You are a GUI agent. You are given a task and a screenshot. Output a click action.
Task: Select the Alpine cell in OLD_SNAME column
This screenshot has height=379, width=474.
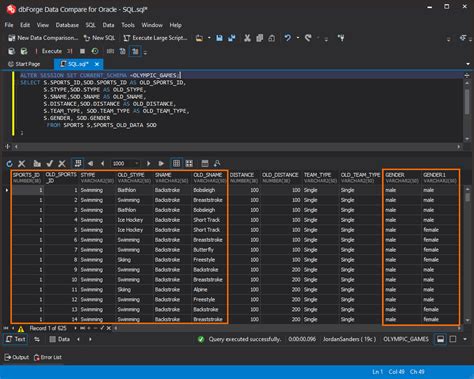pos(209,290)
